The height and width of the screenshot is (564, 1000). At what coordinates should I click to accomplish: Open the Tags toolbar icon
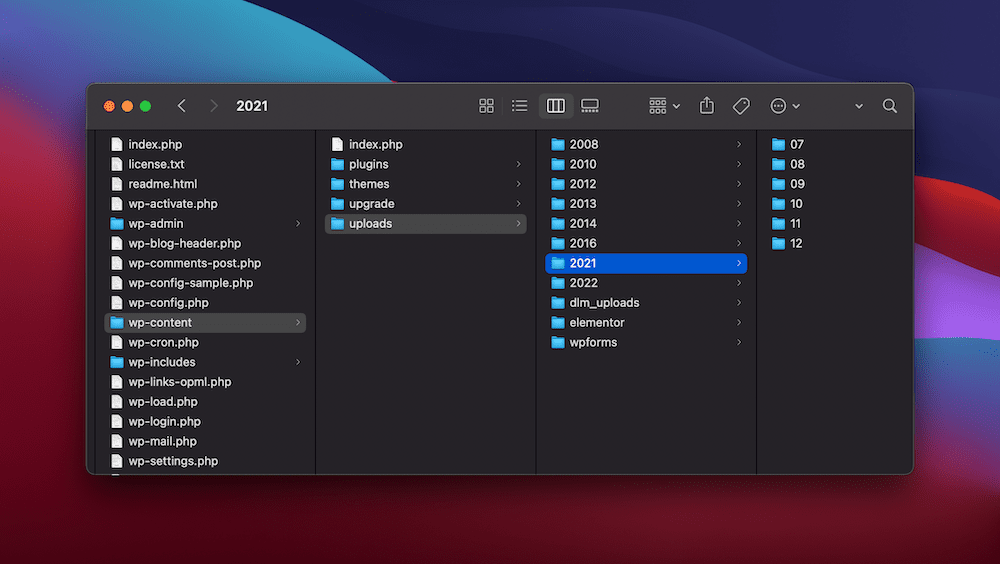click(x=741, y=106)
